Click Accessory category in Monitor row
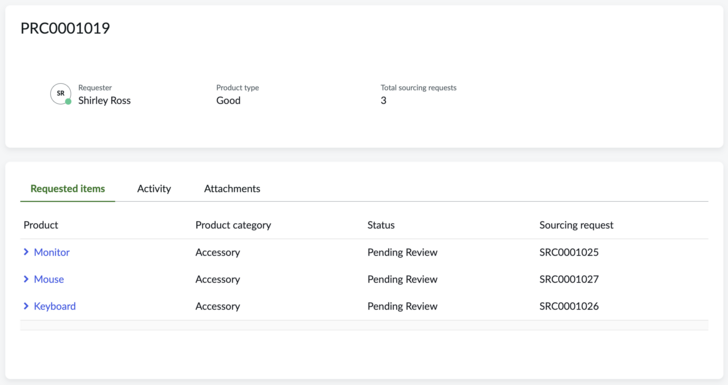This screenshot has height=385, width=728. [x=218, y=252]
